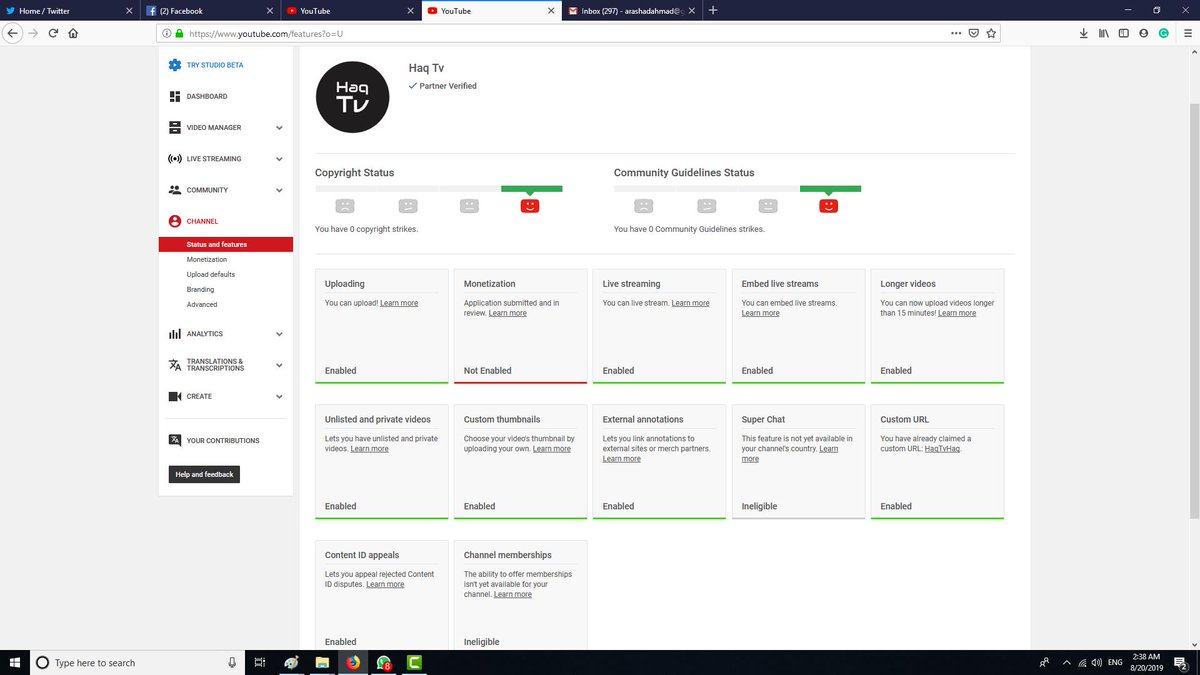Click the Channel account icon in sidebar
Image resolution: width=1200 pixels, height=675 pixels.
pos(175,221)
